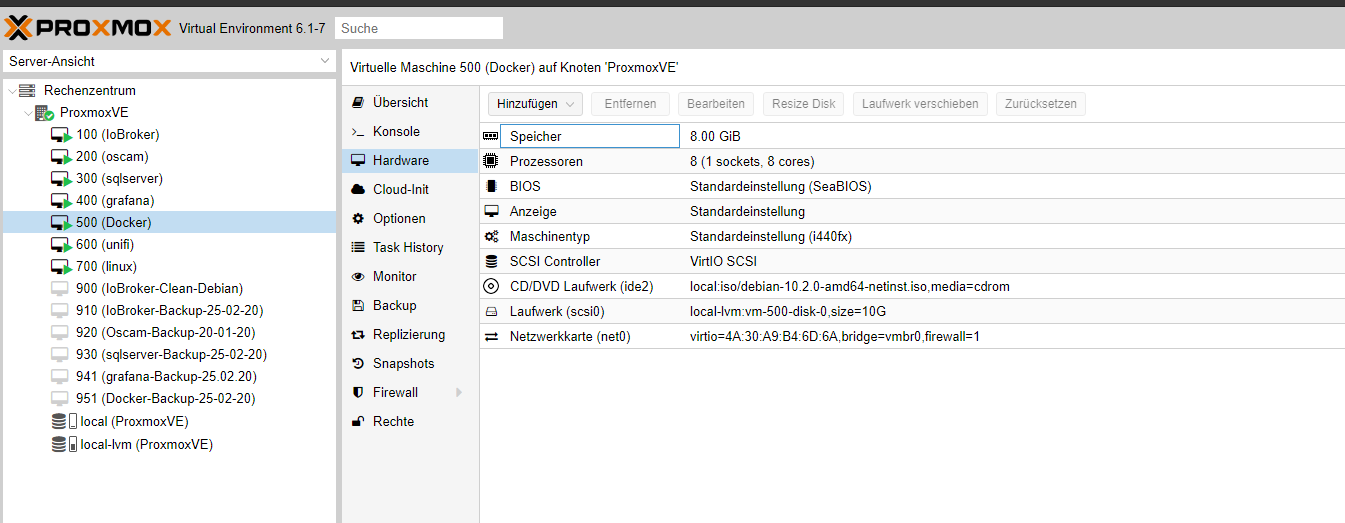Click the ProxmoxVE node server icon

(x=44, y=113)
